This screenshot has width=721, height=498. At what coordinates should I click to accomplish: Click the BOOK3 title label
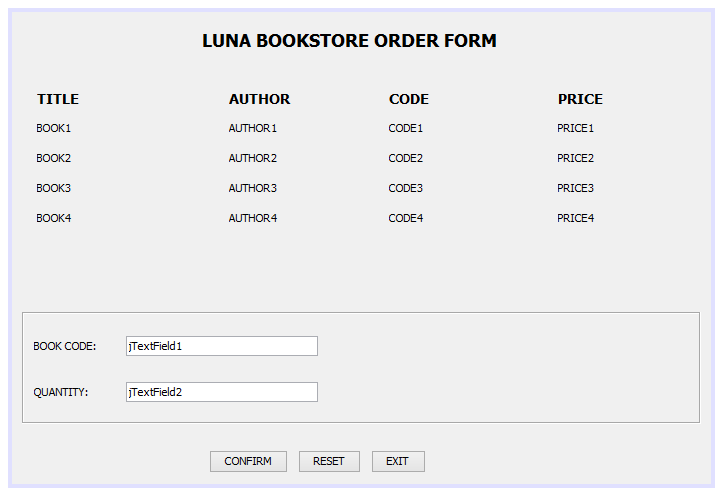54,188
